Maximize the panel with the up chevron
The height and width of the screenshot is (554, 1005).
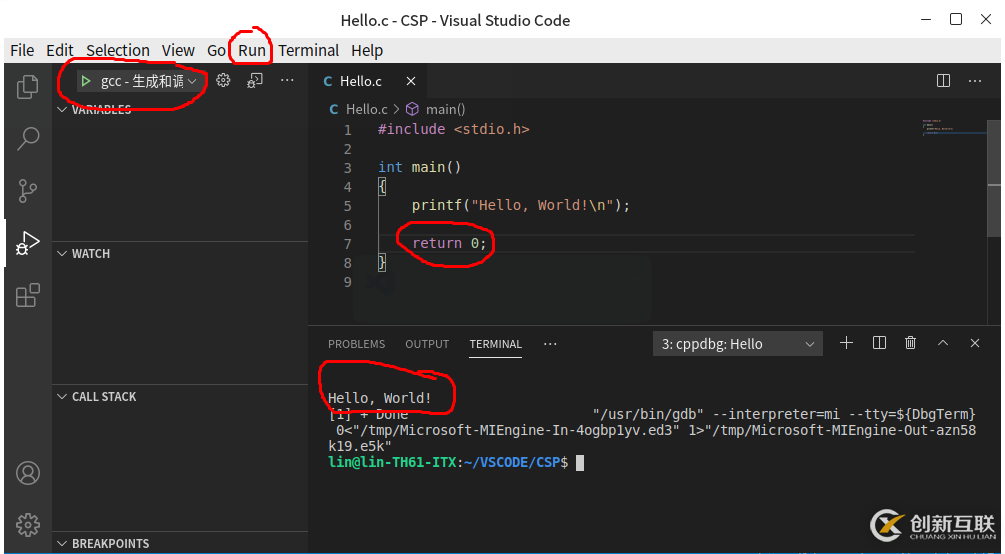(x=943, y=343)
